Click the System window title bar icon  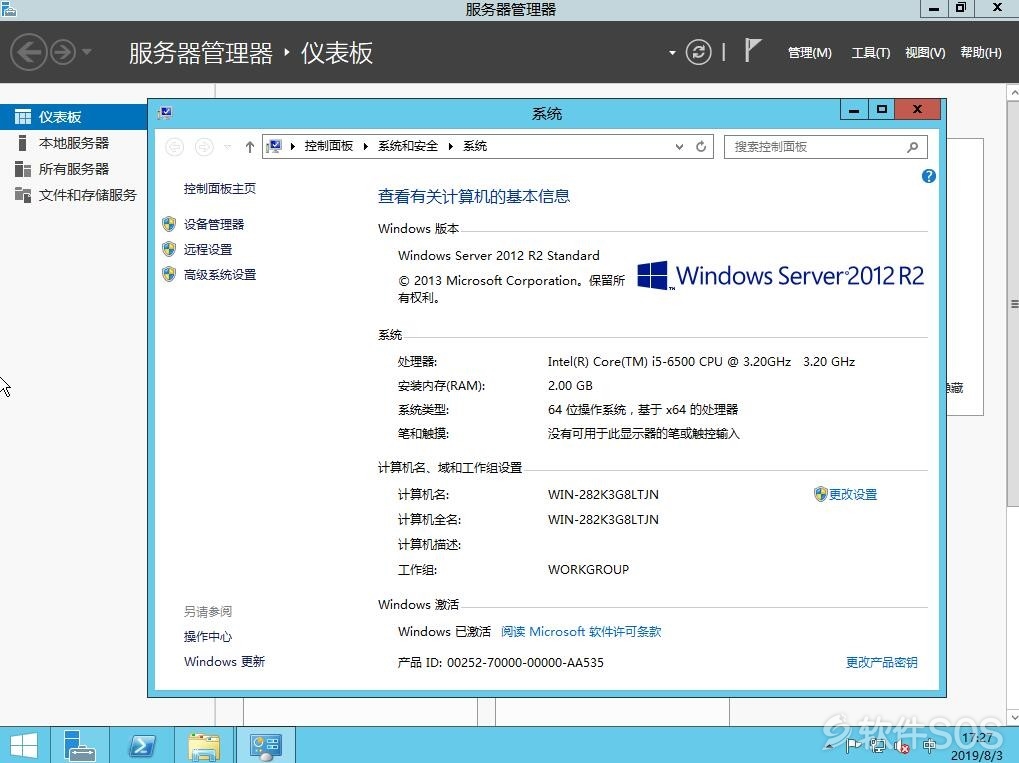(165, 113)
